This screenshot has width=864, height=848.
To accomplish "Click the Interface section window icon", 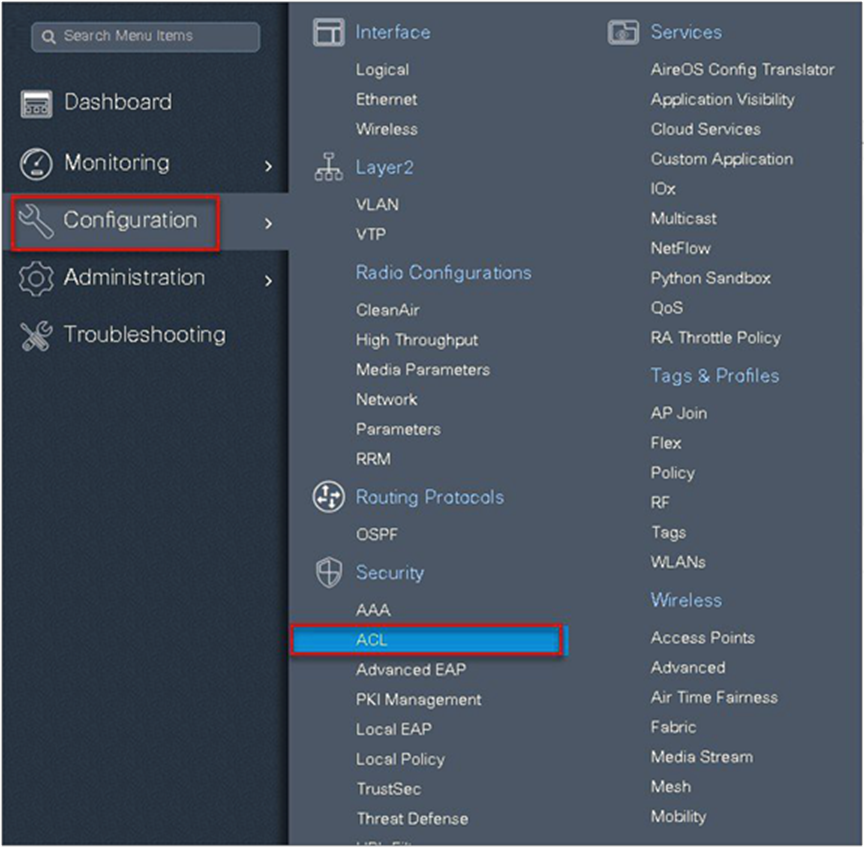I will coord(328,33).
